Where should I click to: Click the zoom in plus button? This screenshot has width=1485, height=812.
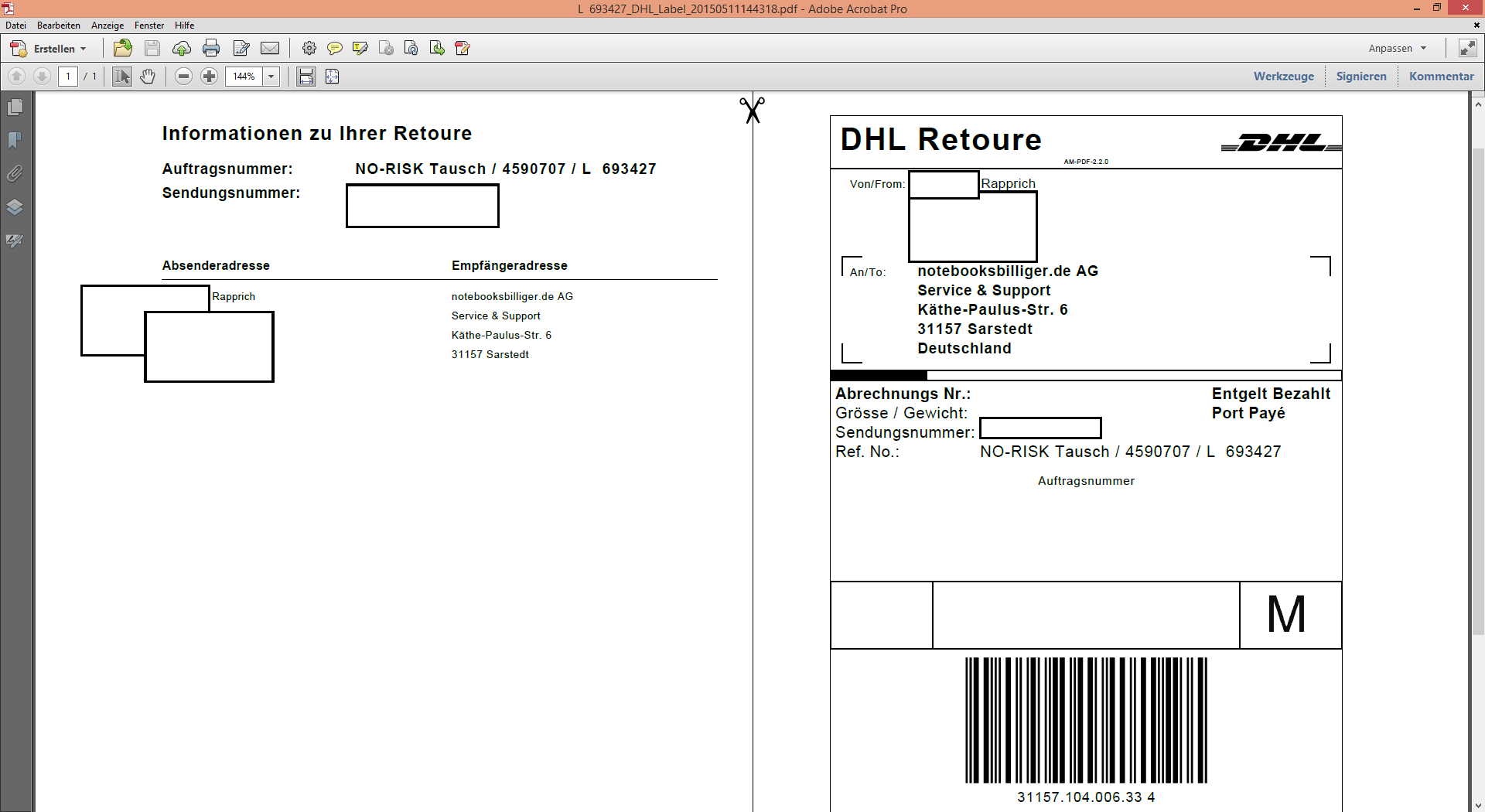click(209, 77)
